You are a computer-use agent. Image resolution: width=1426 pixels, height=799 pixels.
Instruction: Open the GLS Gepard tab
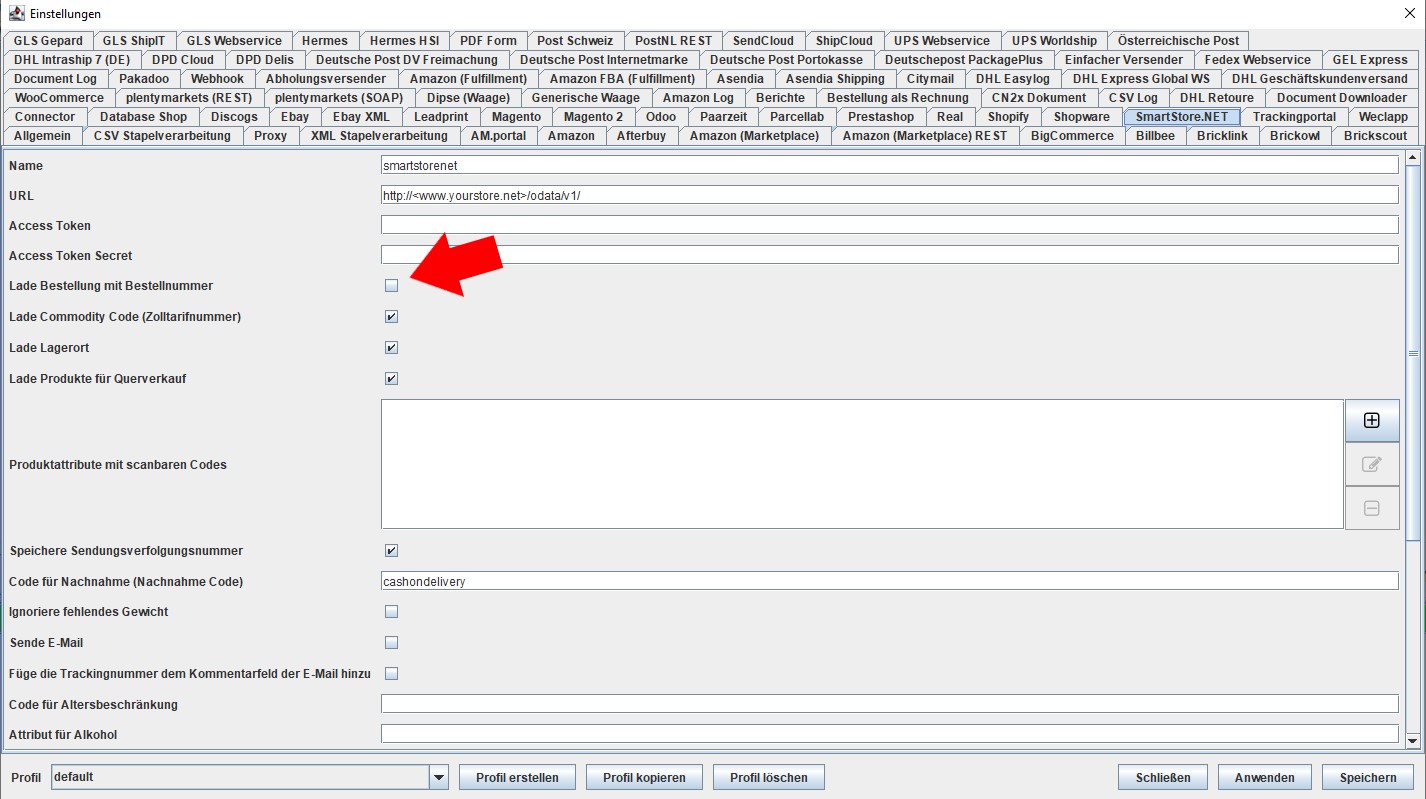[48, 41]
